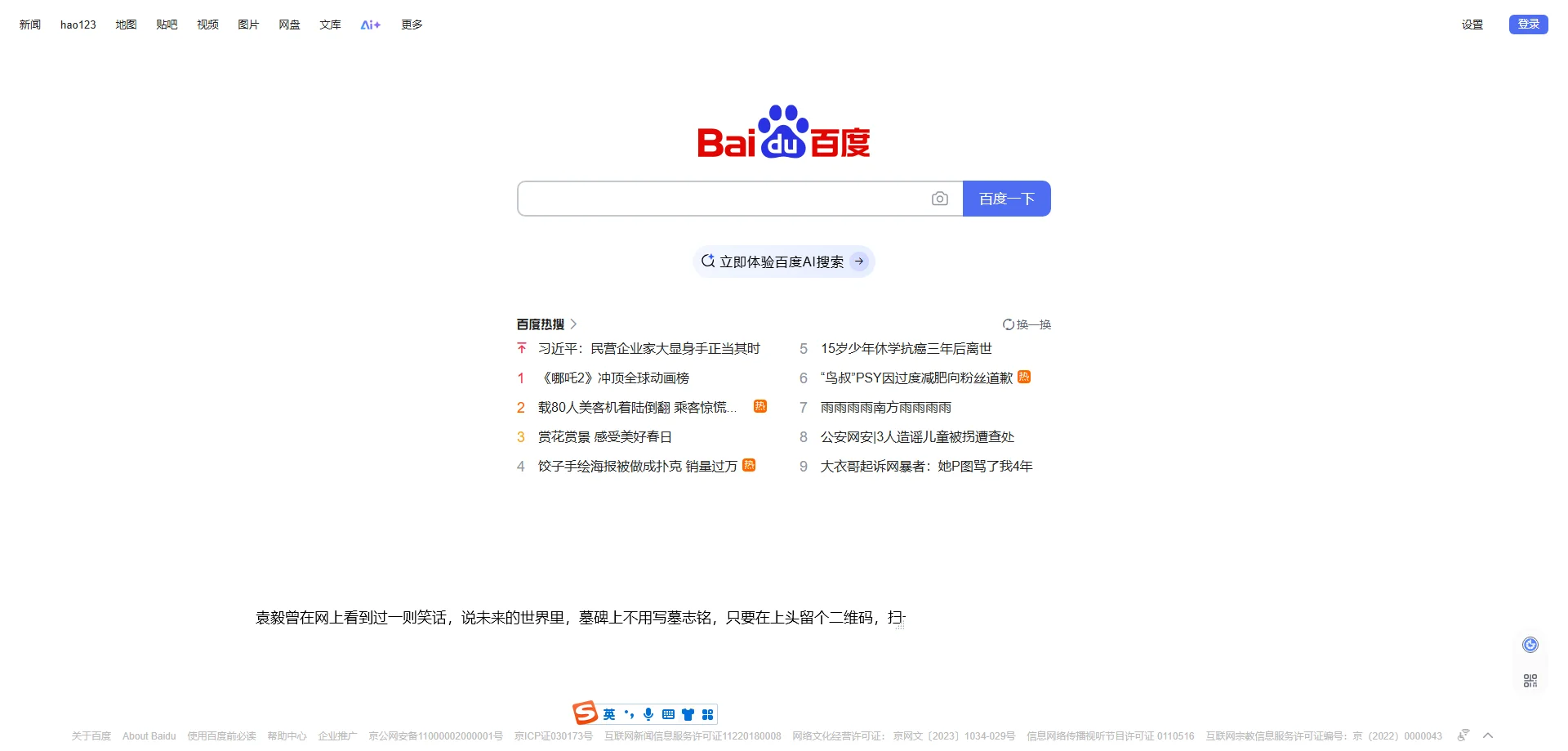The image size is (1568, 751).
Task: Switch to the 新闻 tab
Action: [x=29, y=25]
